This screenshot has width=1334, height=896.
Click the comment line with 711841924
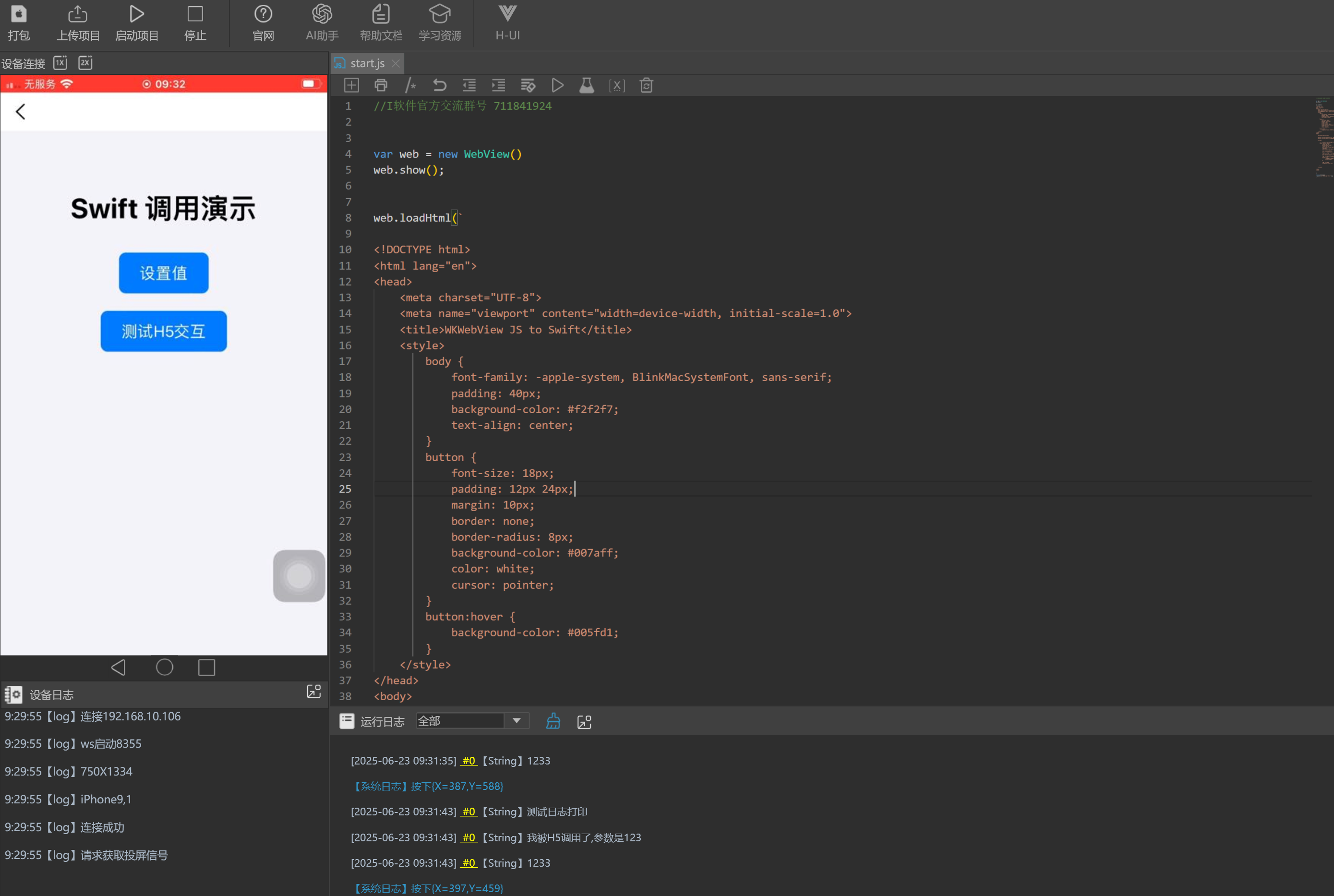[x=462, y=106]
